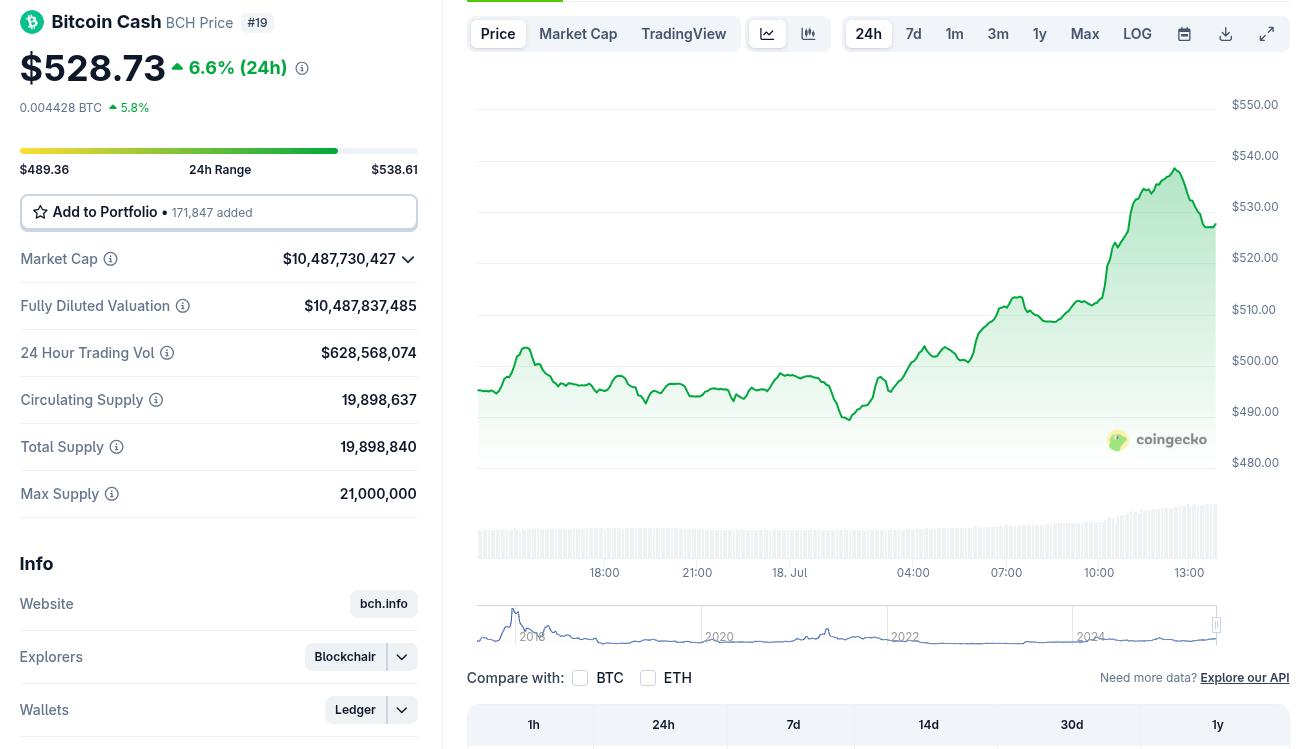Click the range handle on mini timeline

(1216, 625)
